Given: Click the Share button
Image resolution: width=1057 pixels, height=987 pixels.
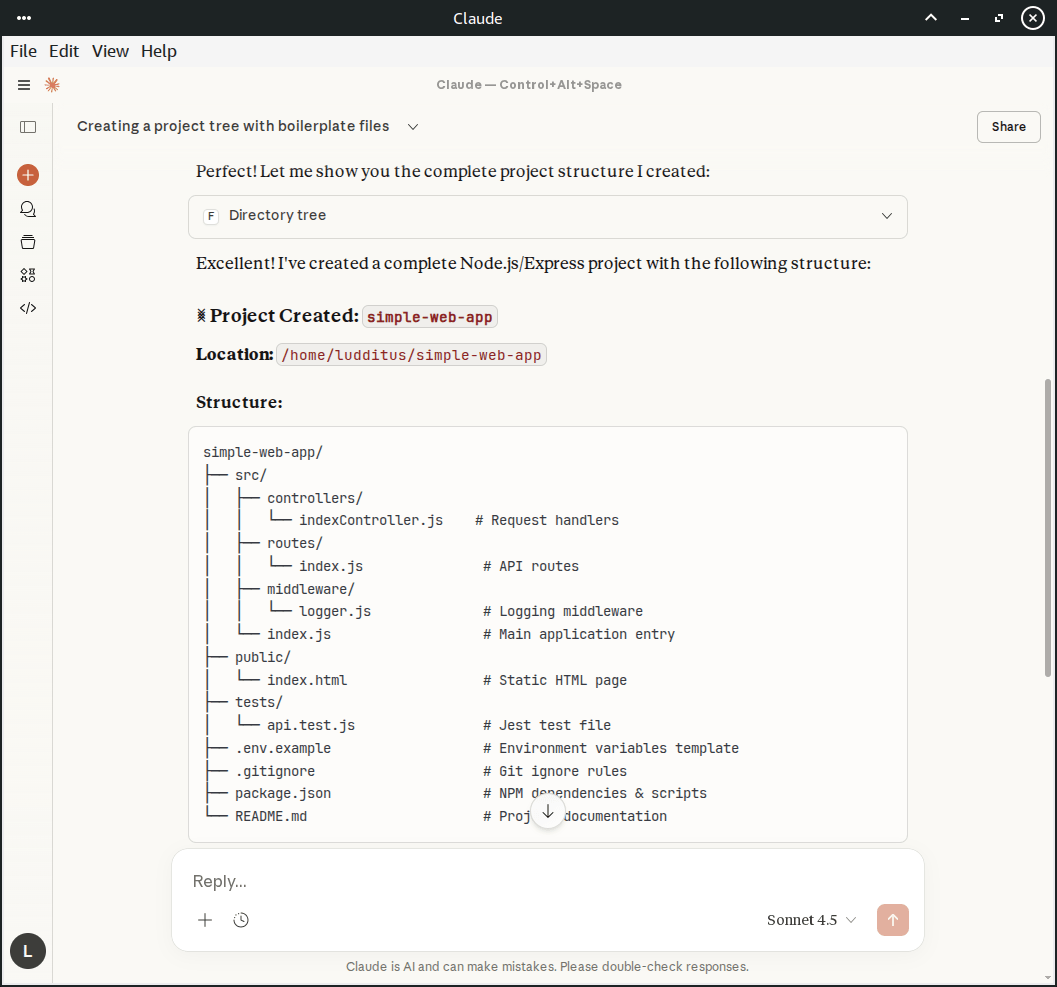Looking at the screenshot, I should [1008, 127].
